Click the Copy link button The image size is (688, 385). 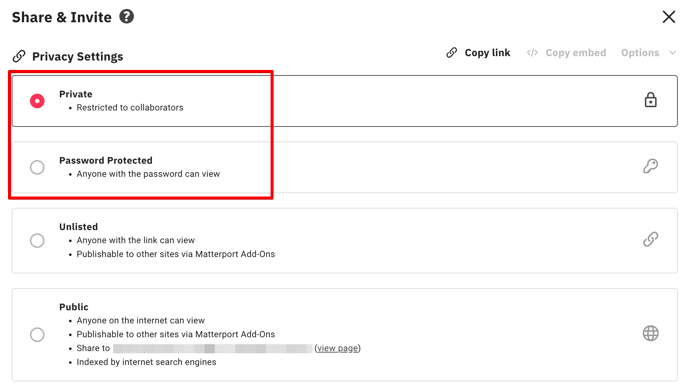pos(478,53)
